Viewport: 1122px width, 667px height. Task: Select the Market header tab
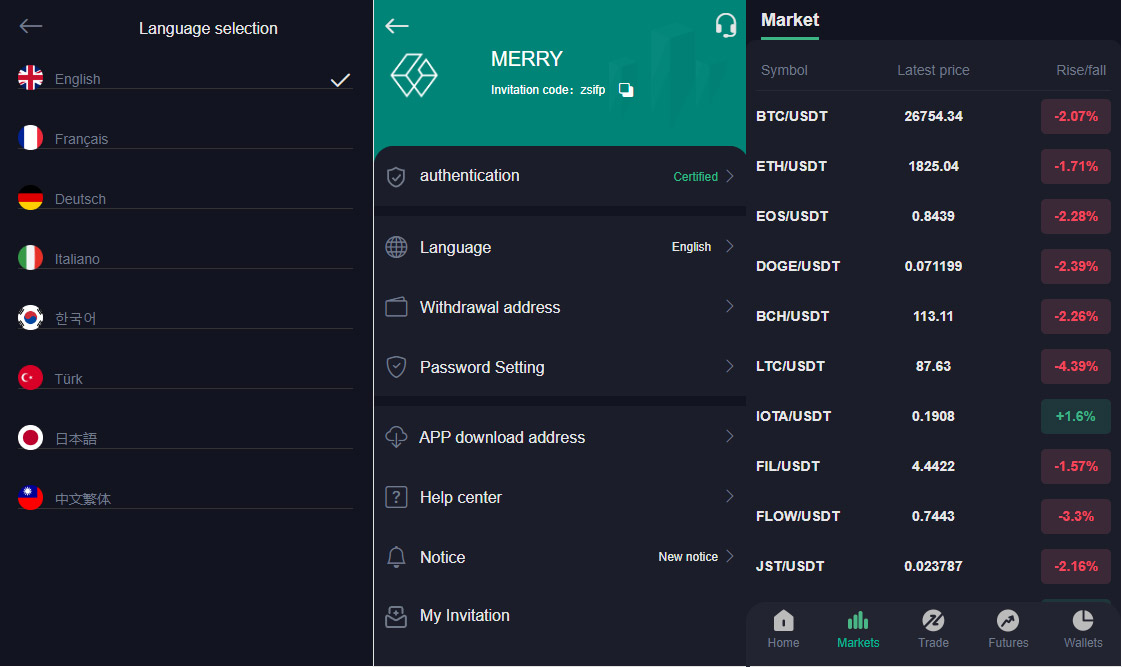789,20
